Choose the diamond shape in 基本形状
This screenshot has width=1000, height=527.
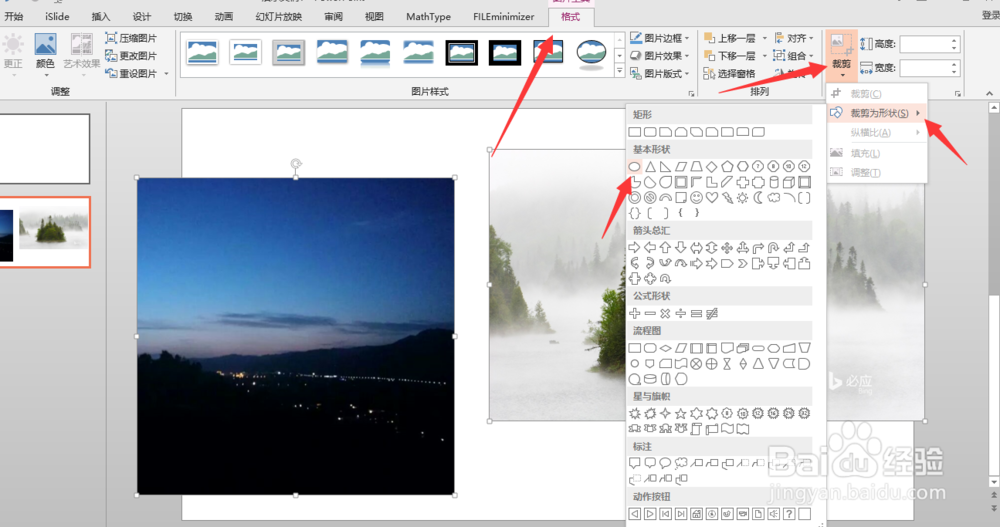click(x=712, y=167)
